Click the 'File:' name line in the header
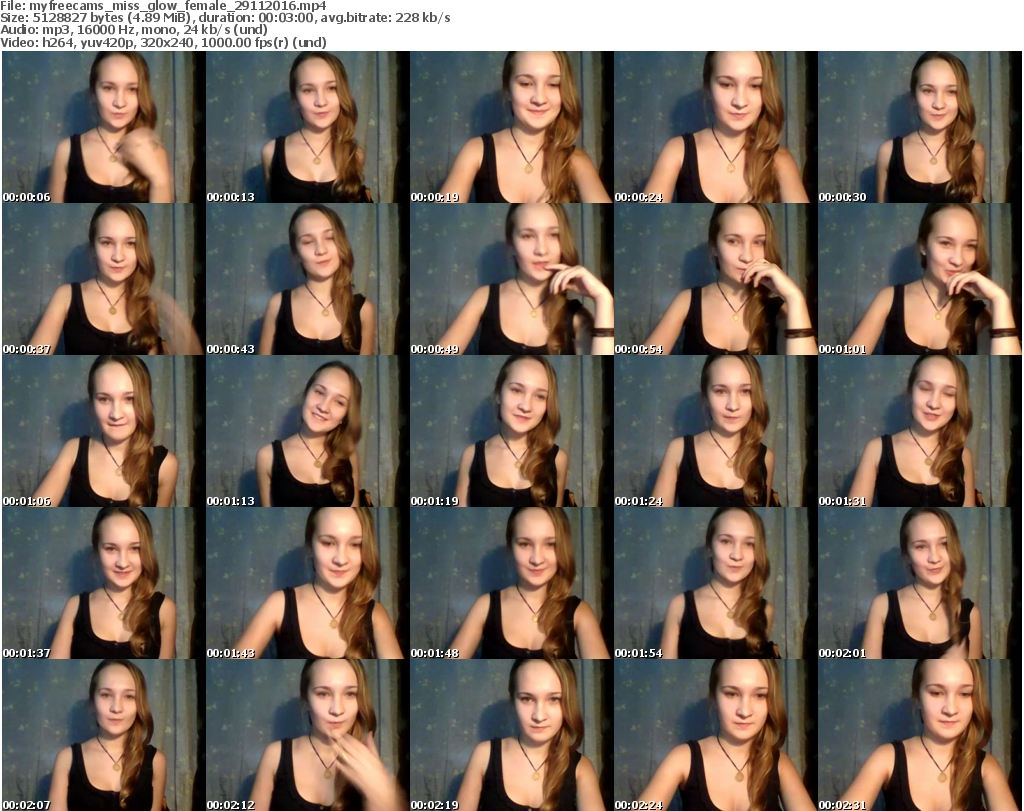Screen dimensions: 1024x811 click(x=163, y=6)
